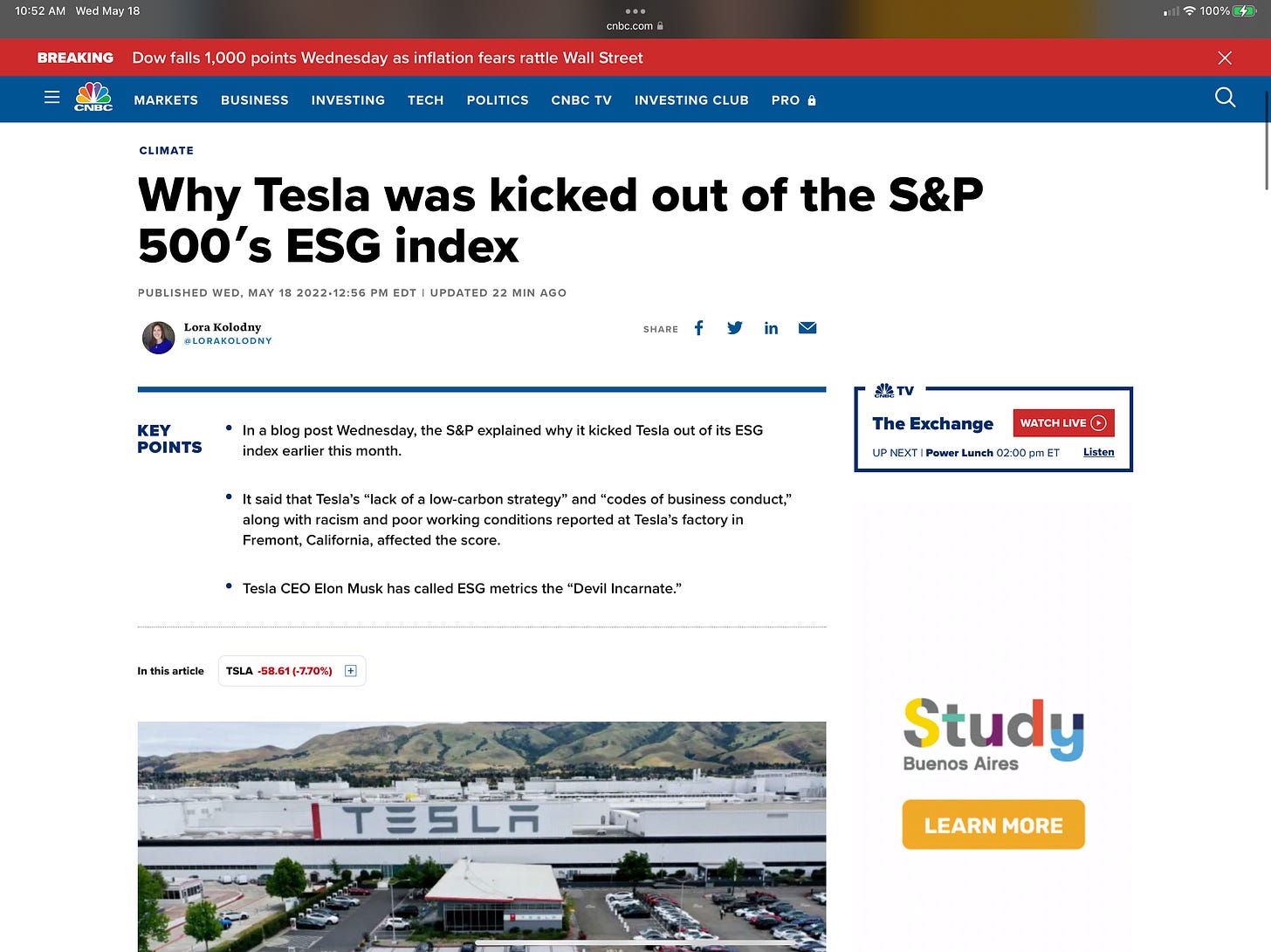Image resolution: width=1271 pixels, height=952 pixels.
Task: Go to INVESTING CLUB section
Action: click(x=691, y=100)
